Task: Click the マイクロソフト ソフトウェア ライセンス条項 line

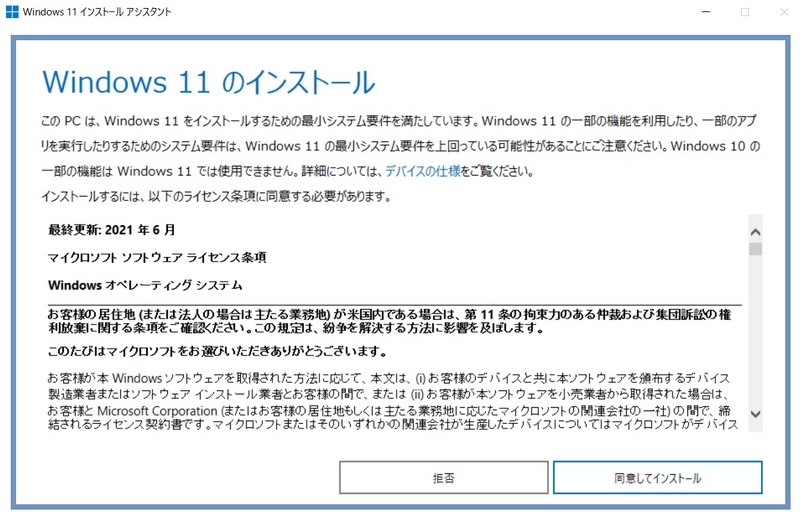Action: coord(157,258)
